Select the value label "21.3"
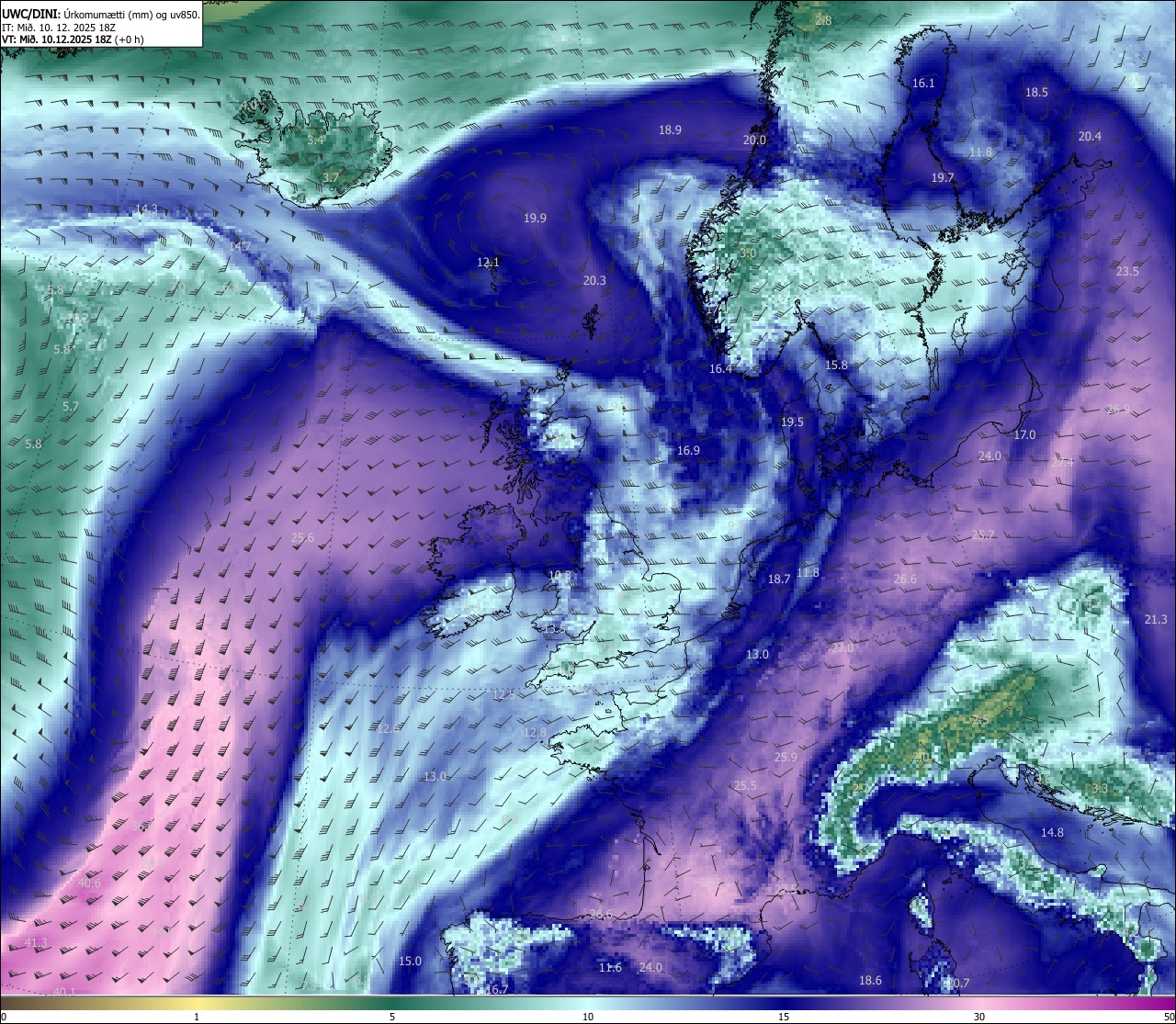 click(x=1156, y=620)
